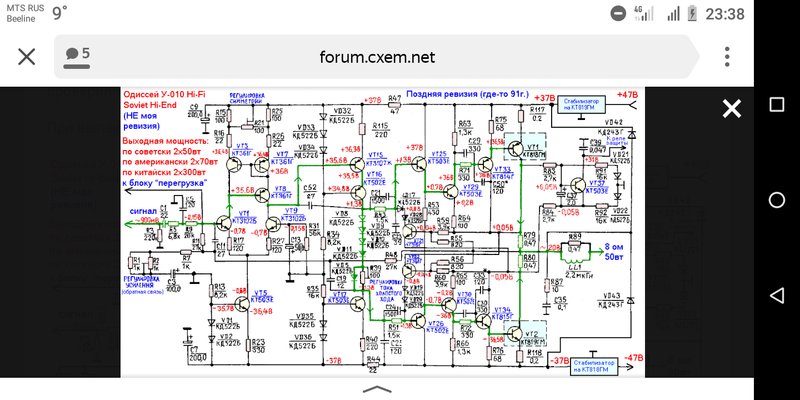The width and height of the screenshot is (800, 400).
Task: Open the comments bubble showing 5
Action: tap(78, 55)
